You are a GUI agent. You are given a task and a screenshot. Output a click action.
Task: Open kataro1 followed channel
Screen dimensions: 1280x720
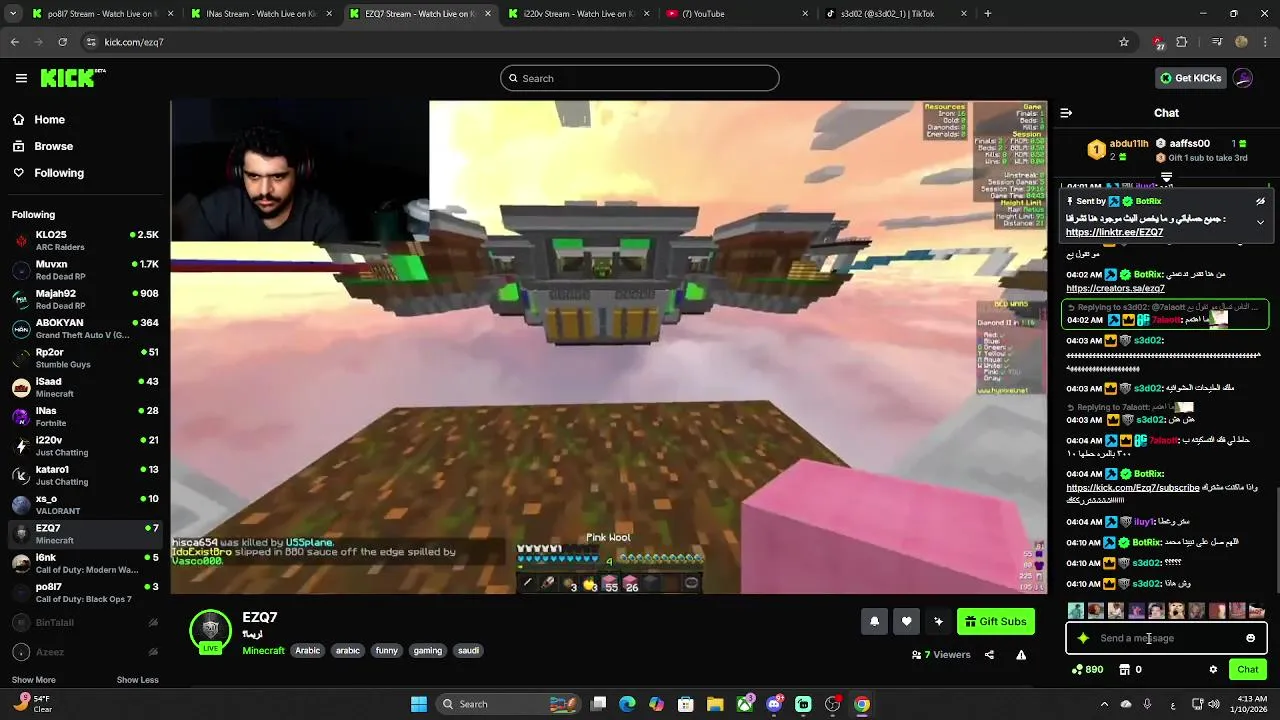coord(85,475)
